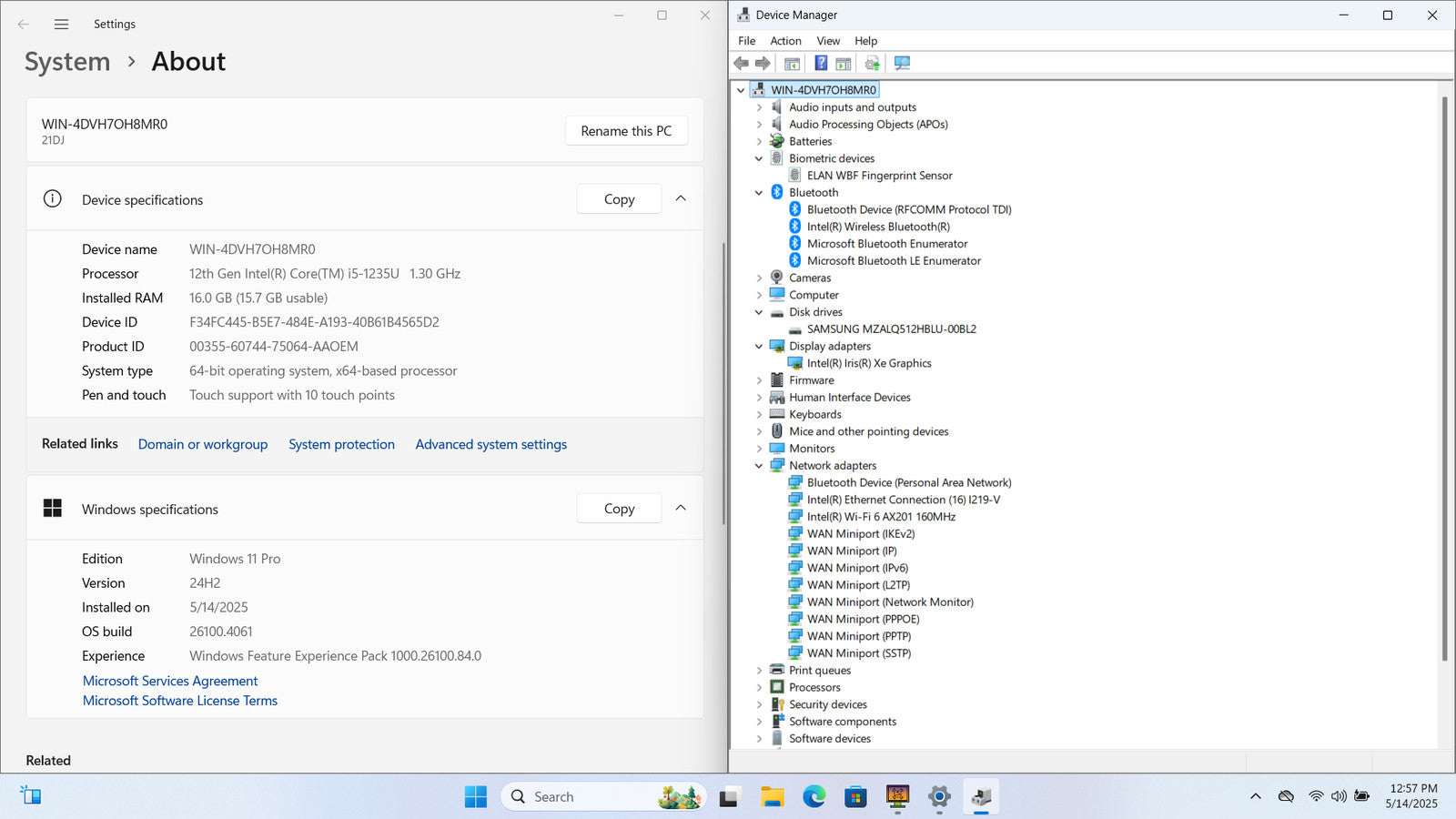Click the Settings back arrow icon
This screenshot has height=819, width=1456.
pyautogui.click(x=24, y=25)
